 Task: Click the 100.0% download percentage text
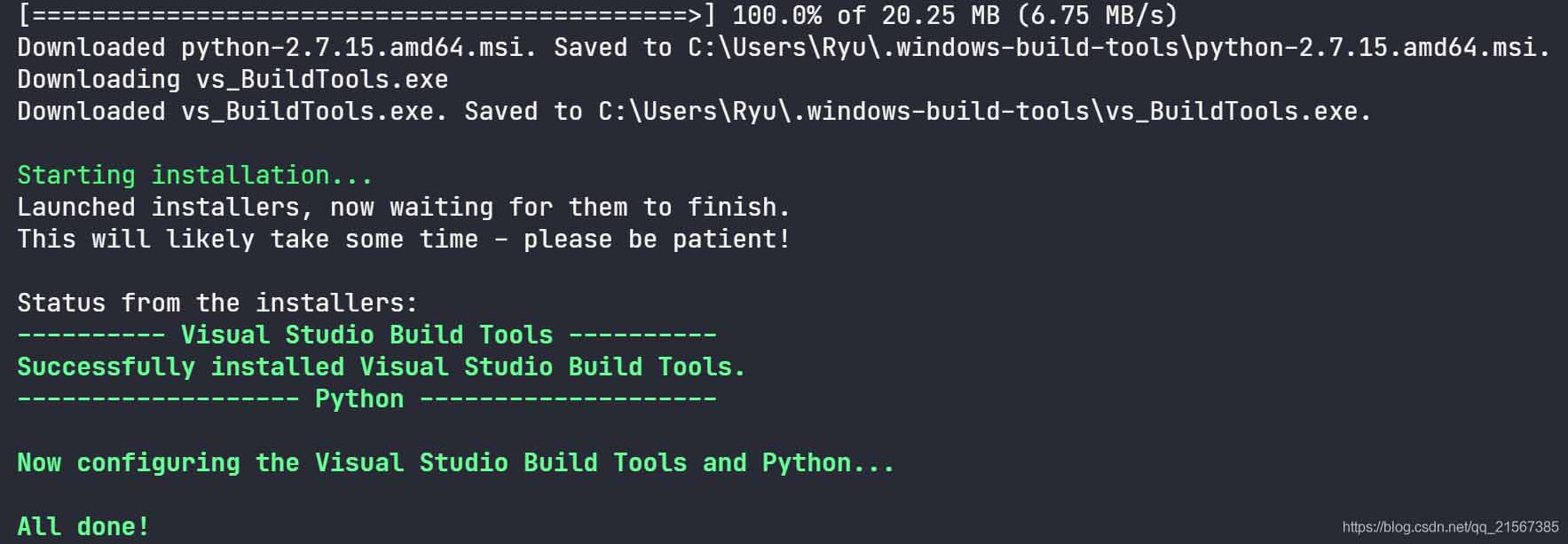tap(776, 15)
